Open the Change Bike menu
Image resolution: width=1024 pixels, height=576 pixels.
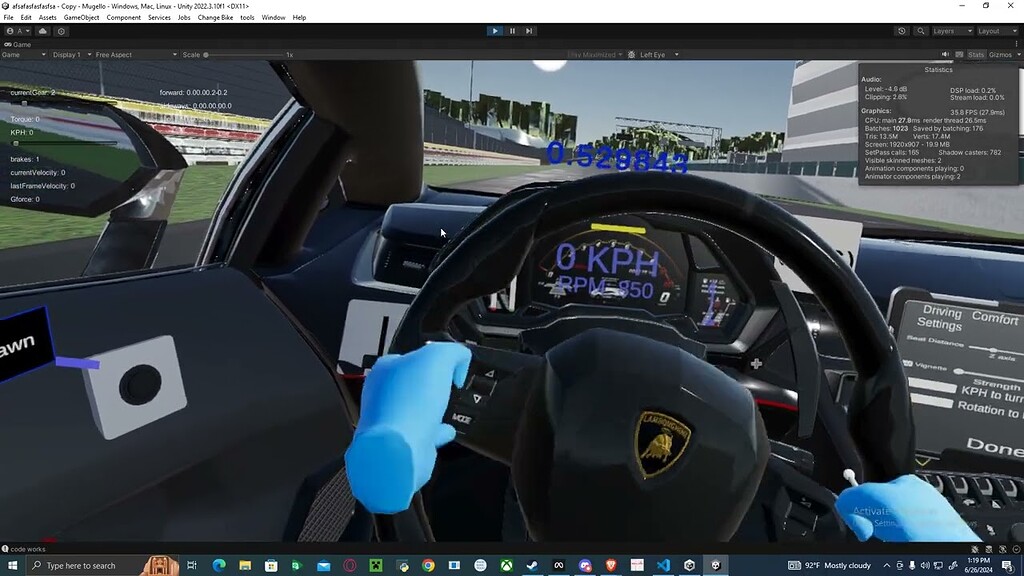pyautogui.click(x=218, y=17)
